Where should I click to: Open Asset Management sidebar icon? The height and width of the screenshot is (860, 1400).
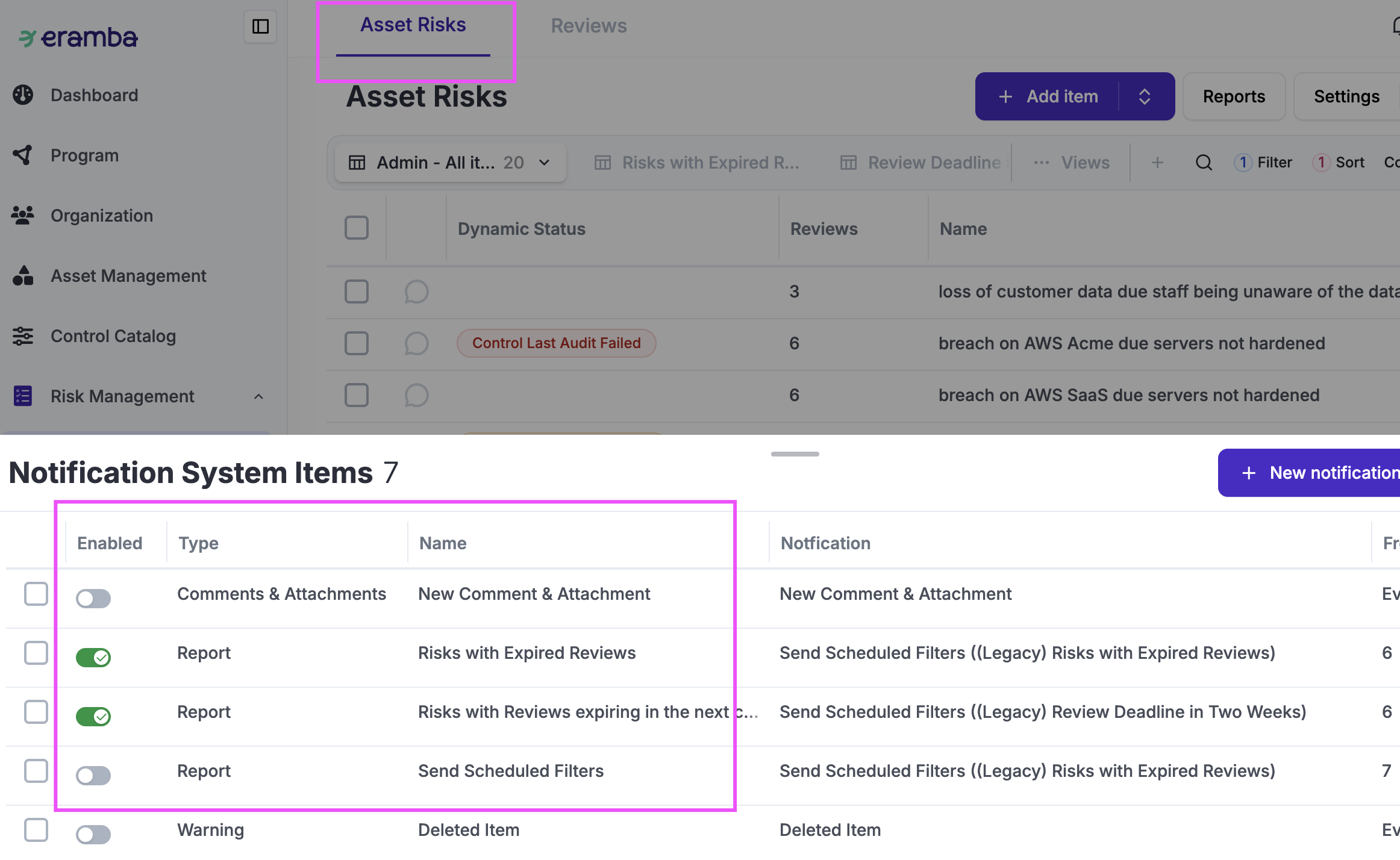pyautogui.click(x=23, y=276)
